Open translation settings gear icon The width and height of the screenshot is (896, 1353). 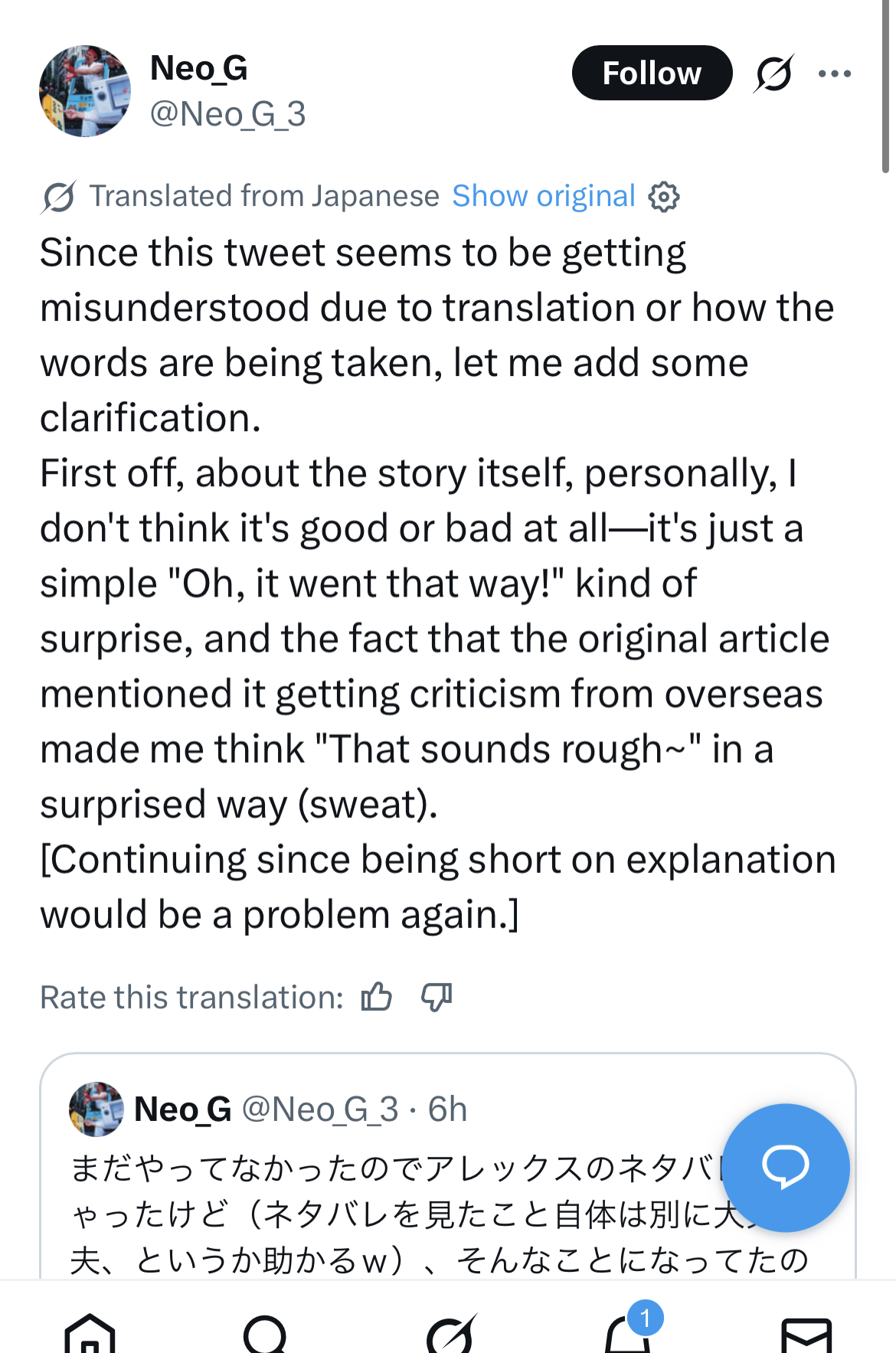[664, 197]
